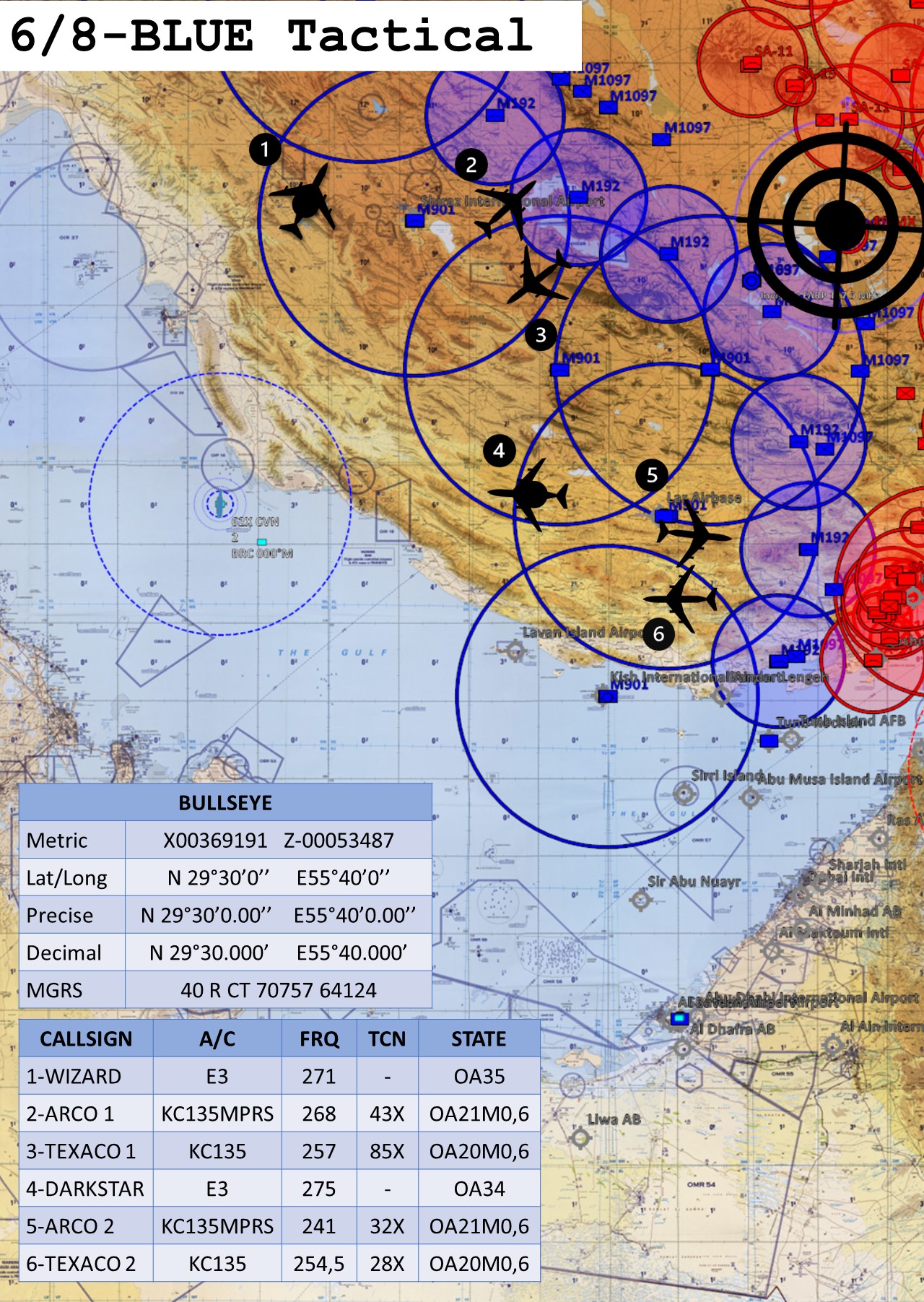Click the large black bullseye target symbol
Viewport: 924px width, 1302px height.
pyautogui.click(x=839, y=225)
